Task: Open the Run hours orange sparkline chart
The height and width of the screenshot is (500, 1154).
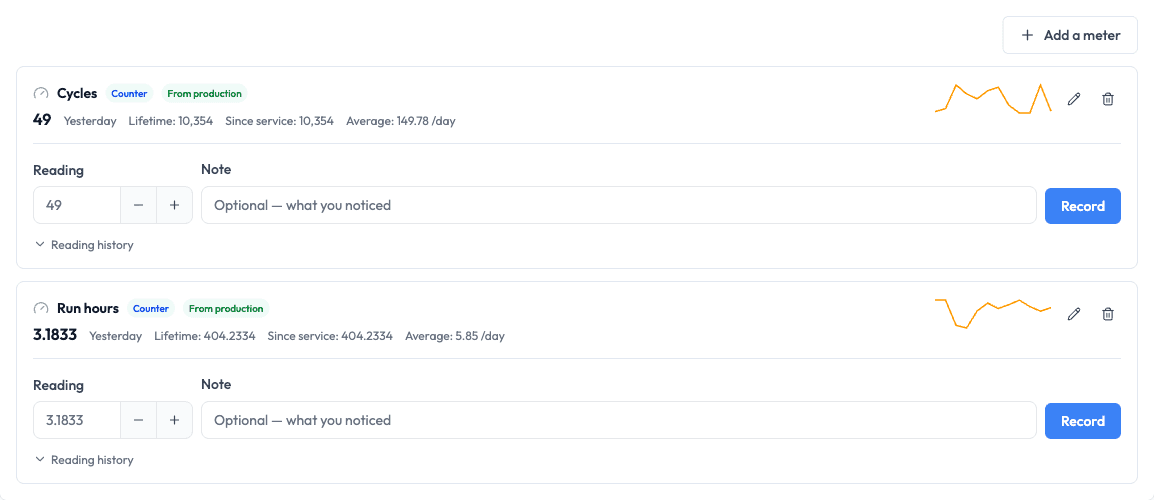Action: tap(993, 314)
